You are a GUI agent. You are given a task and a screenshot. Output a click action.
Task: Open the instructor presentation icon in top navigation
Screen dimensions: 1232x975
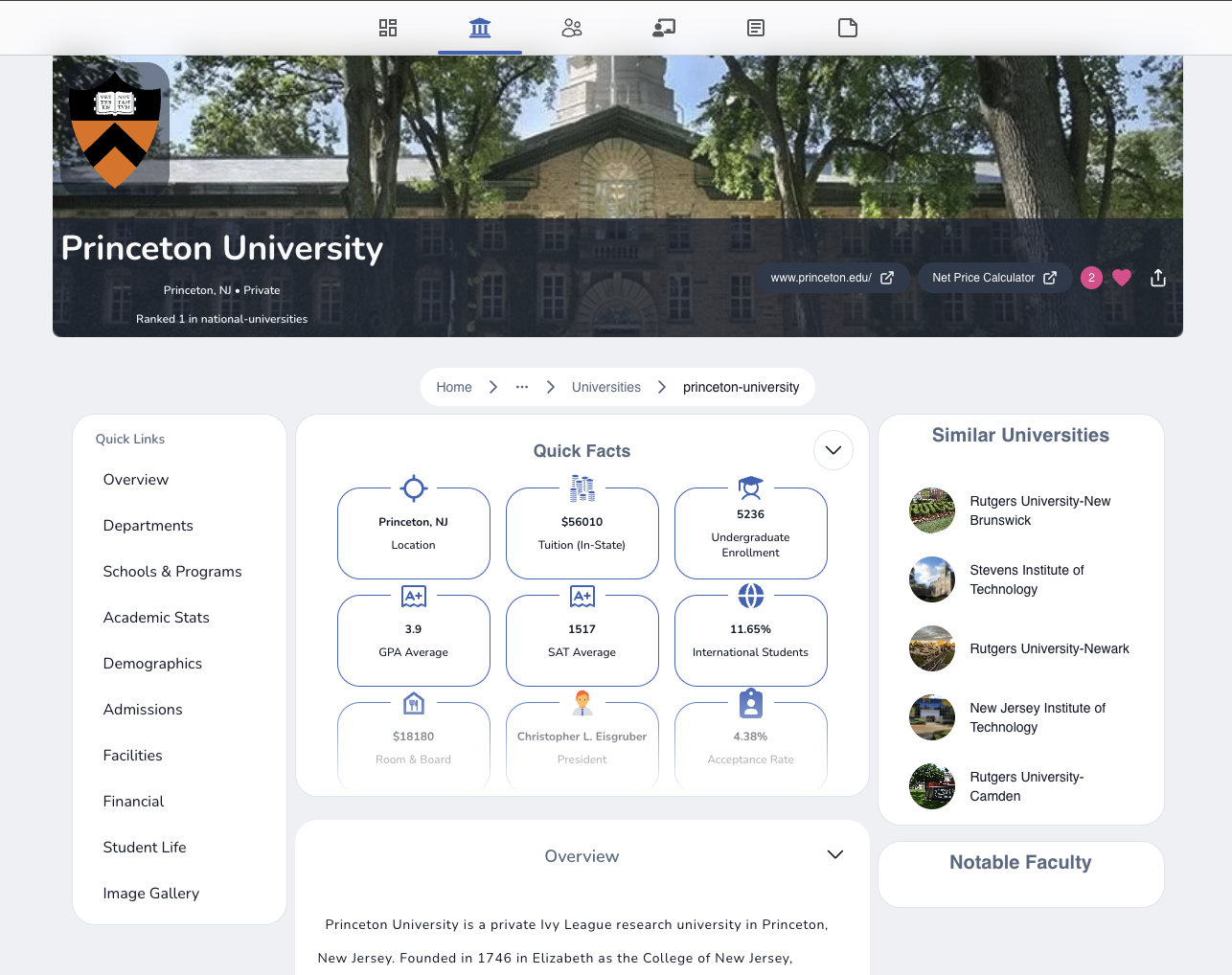(664, 28)
